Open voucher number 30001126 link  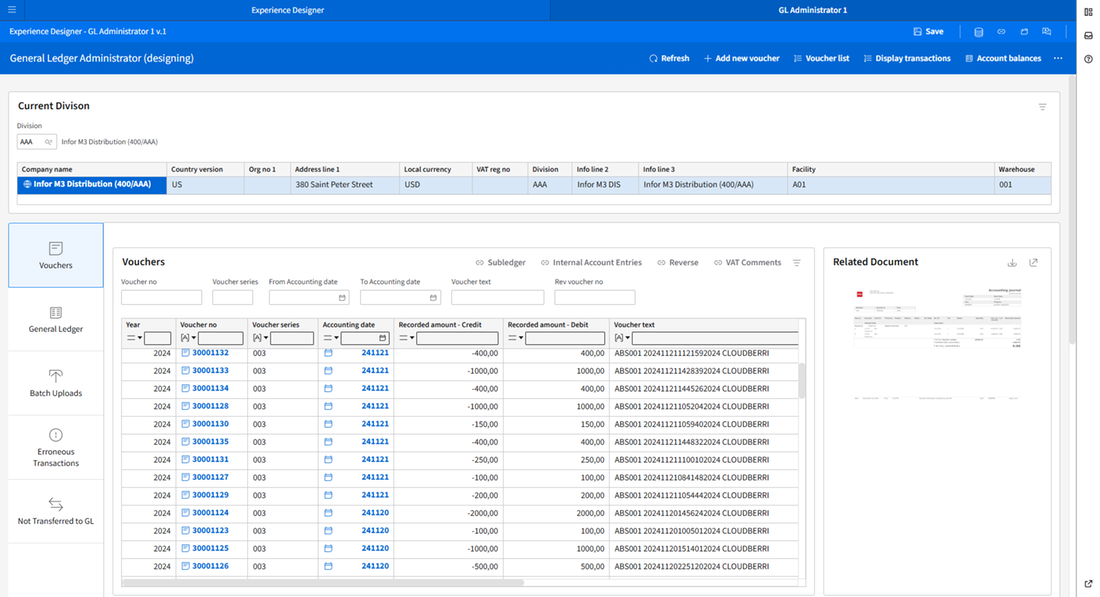[x=210, y=566]
